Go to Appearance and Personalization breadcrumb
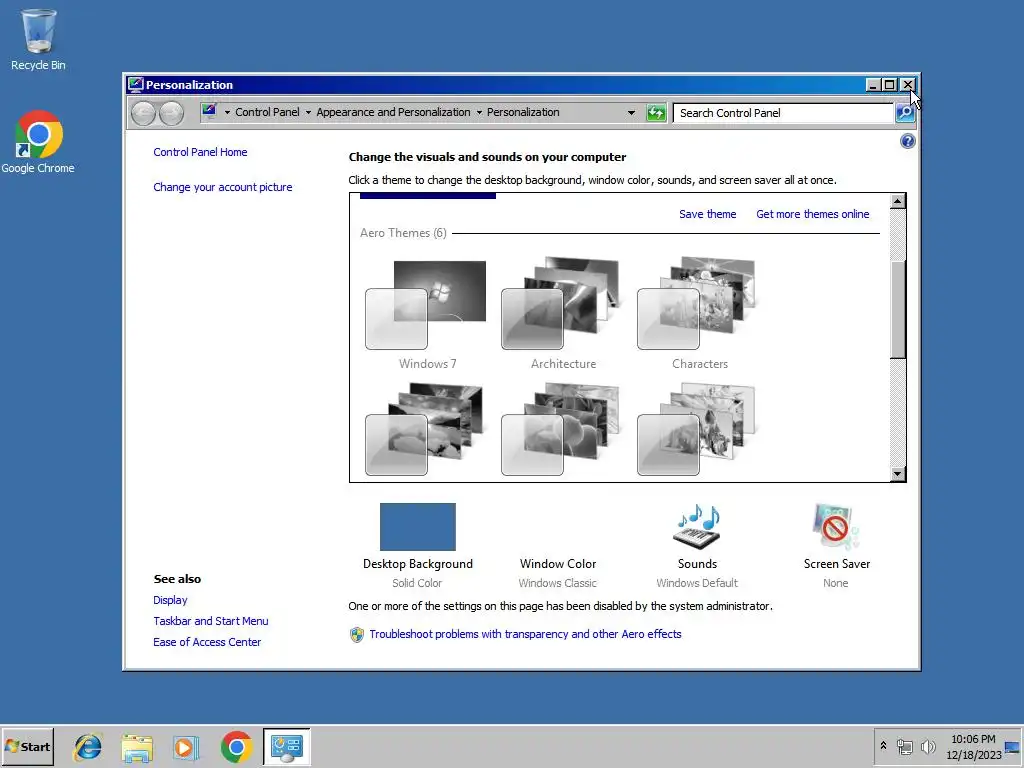This screenshot has height=768, width=1024. [x=393, y=112]
